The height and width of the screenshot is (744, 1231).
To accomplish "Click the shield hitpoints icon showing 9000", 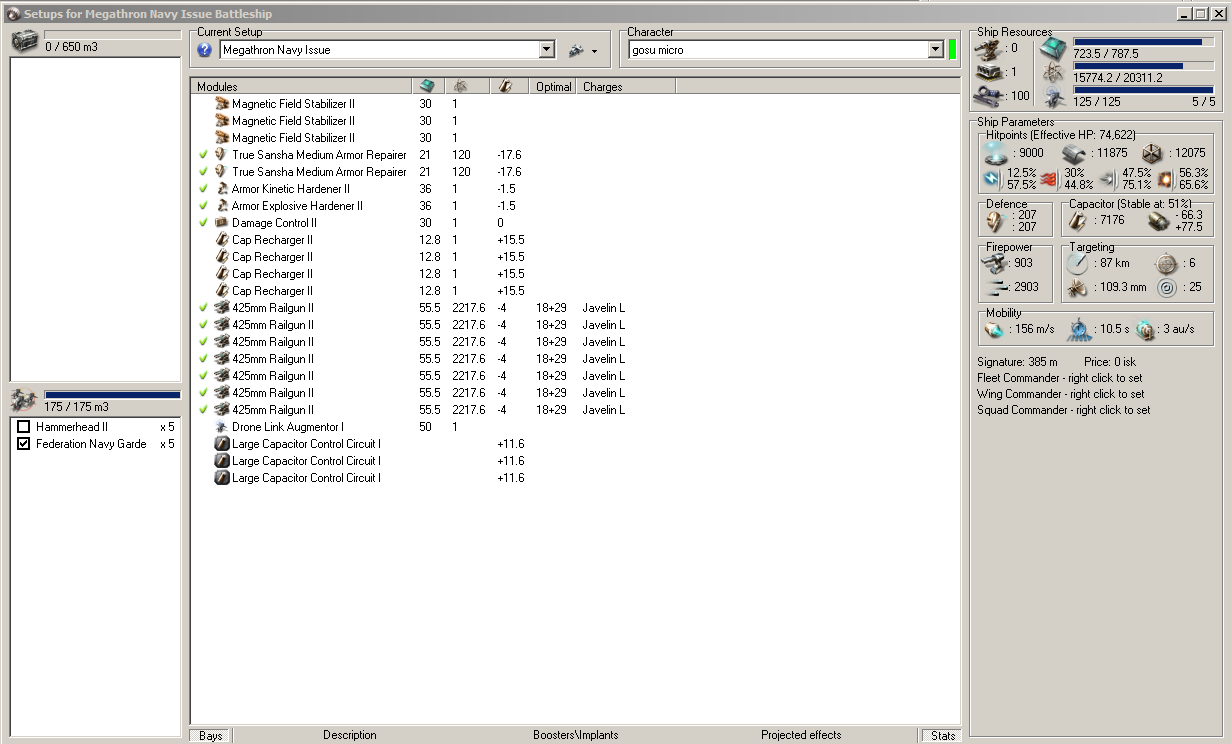I will 996,153.
